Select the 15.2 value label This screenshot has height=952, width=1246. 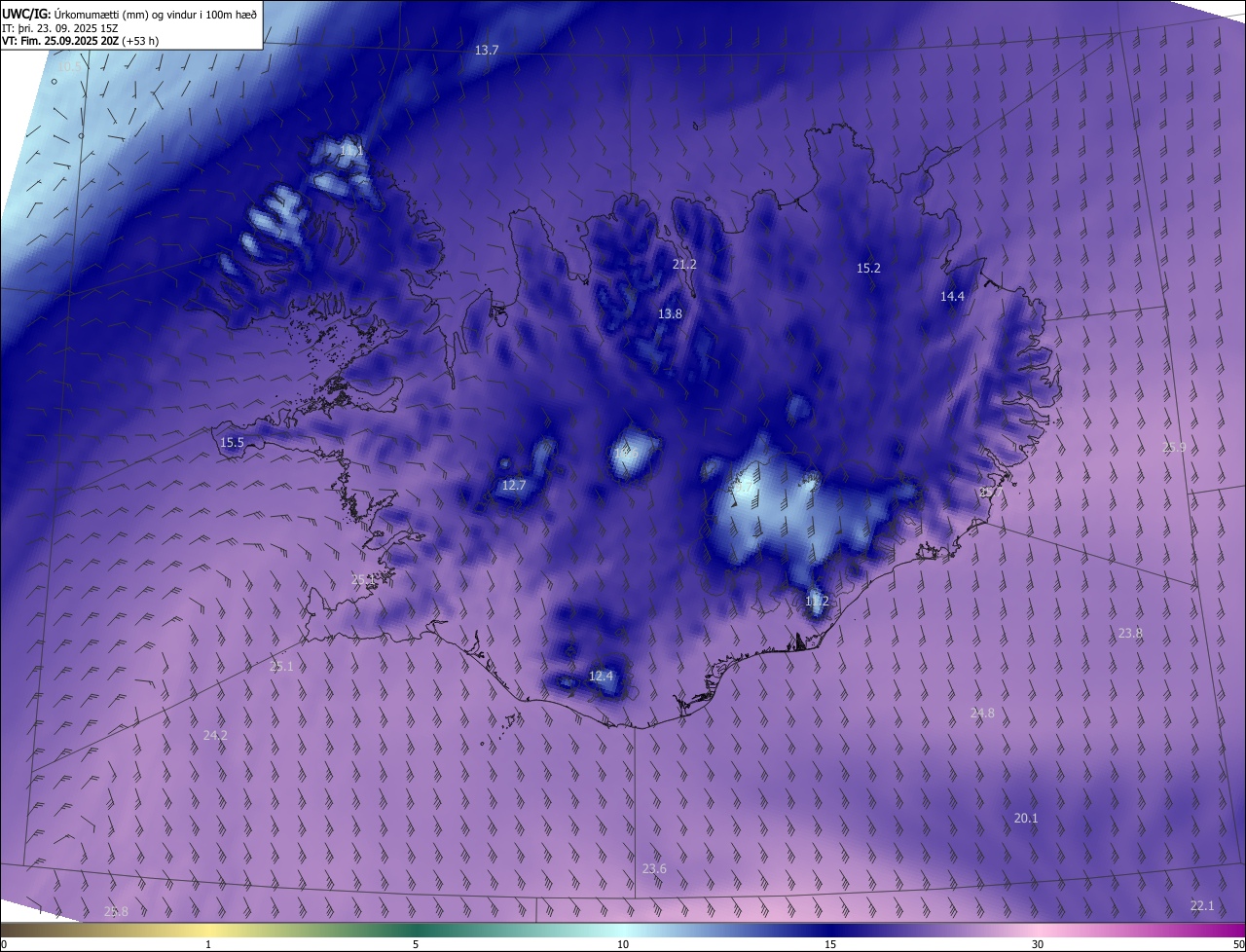(x=868, y=268)
